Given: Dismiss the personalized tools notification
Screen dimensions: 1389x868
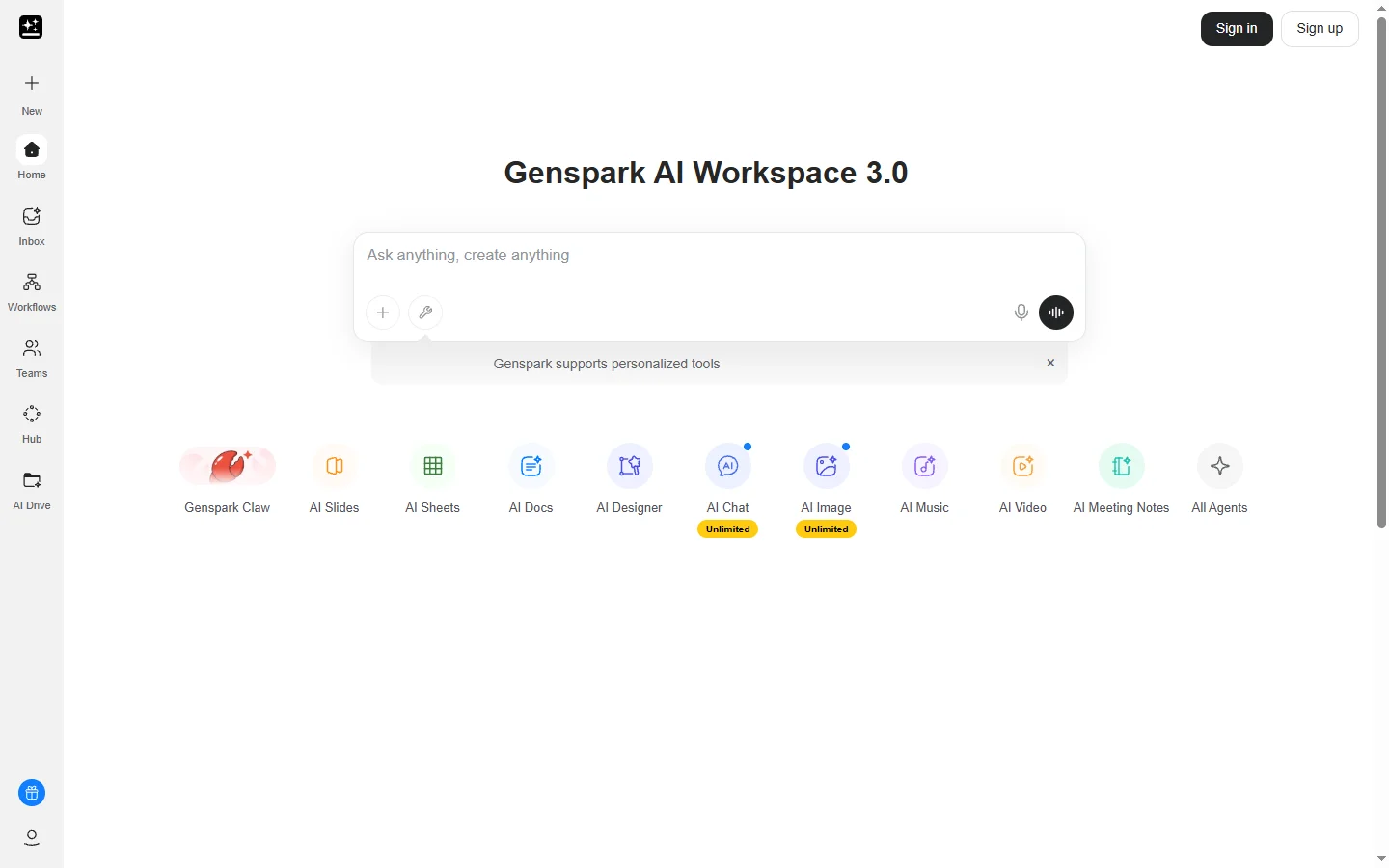Looking at the screenshot, I should pos(1050,363).
